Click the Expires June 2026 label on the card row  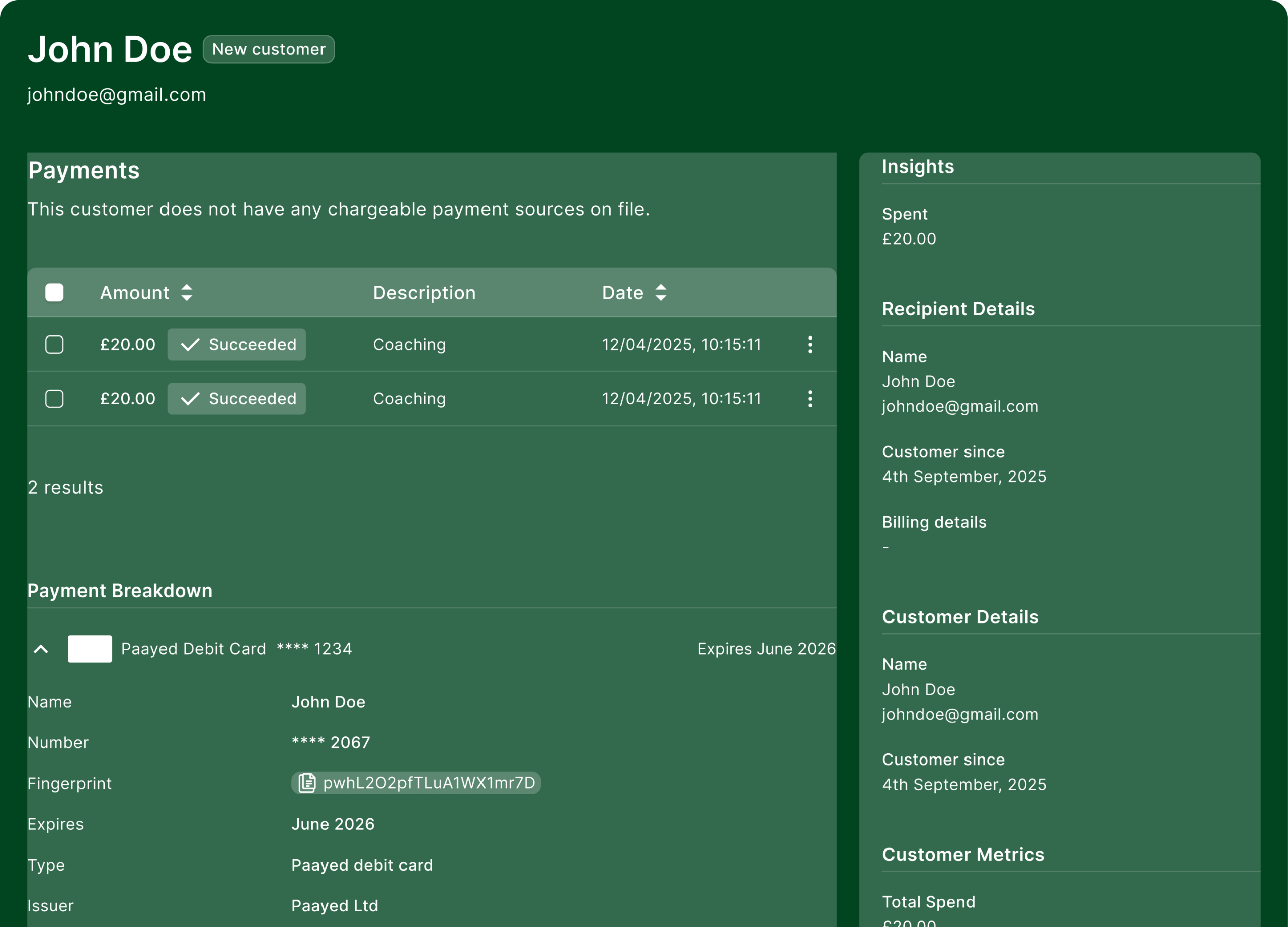(767, 649)
